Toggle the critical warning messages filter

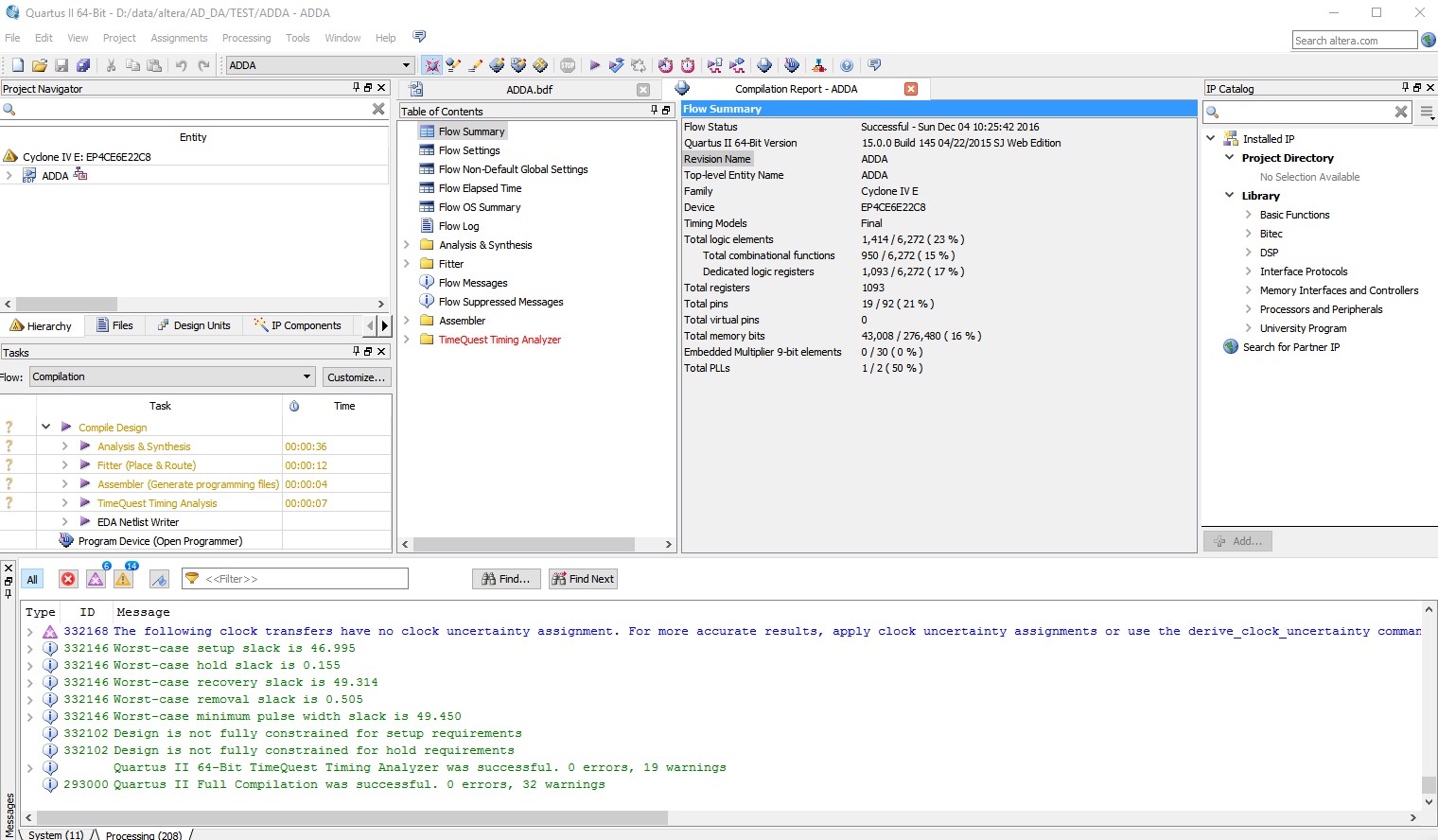point(96,579)
